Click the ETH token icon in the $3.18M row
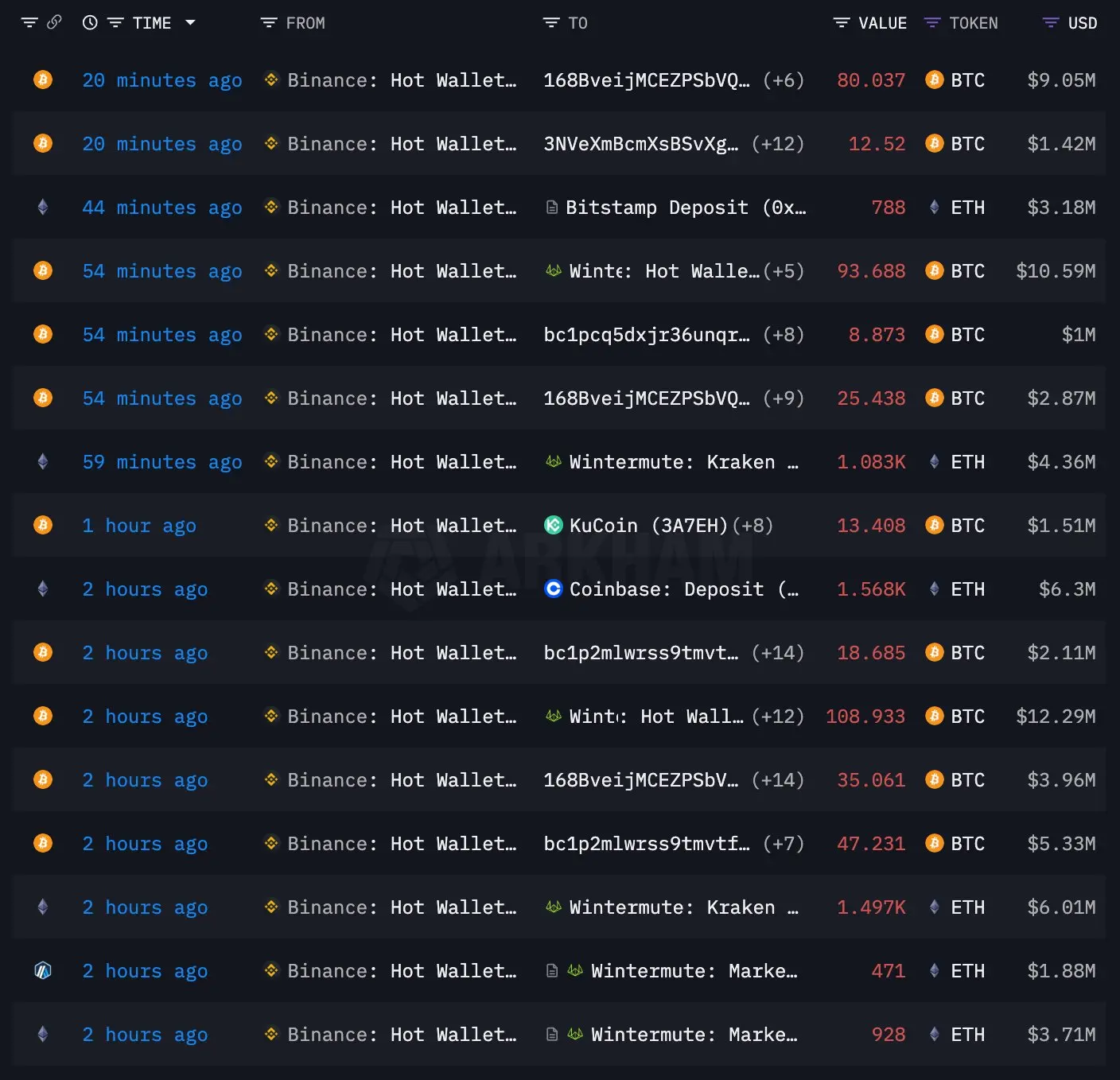The width and height of the screenshot is (1120, 1080). point(935,207)
